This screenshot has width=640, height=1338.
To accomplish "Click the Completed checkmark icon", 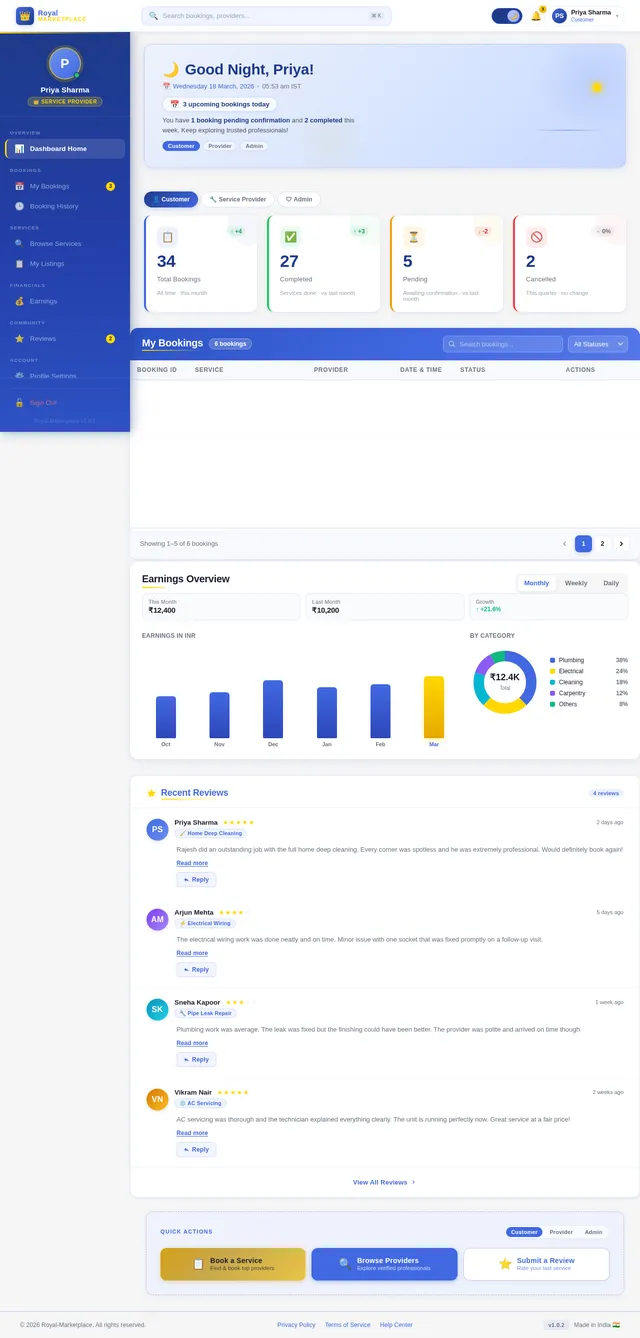I will coord(290,237).
